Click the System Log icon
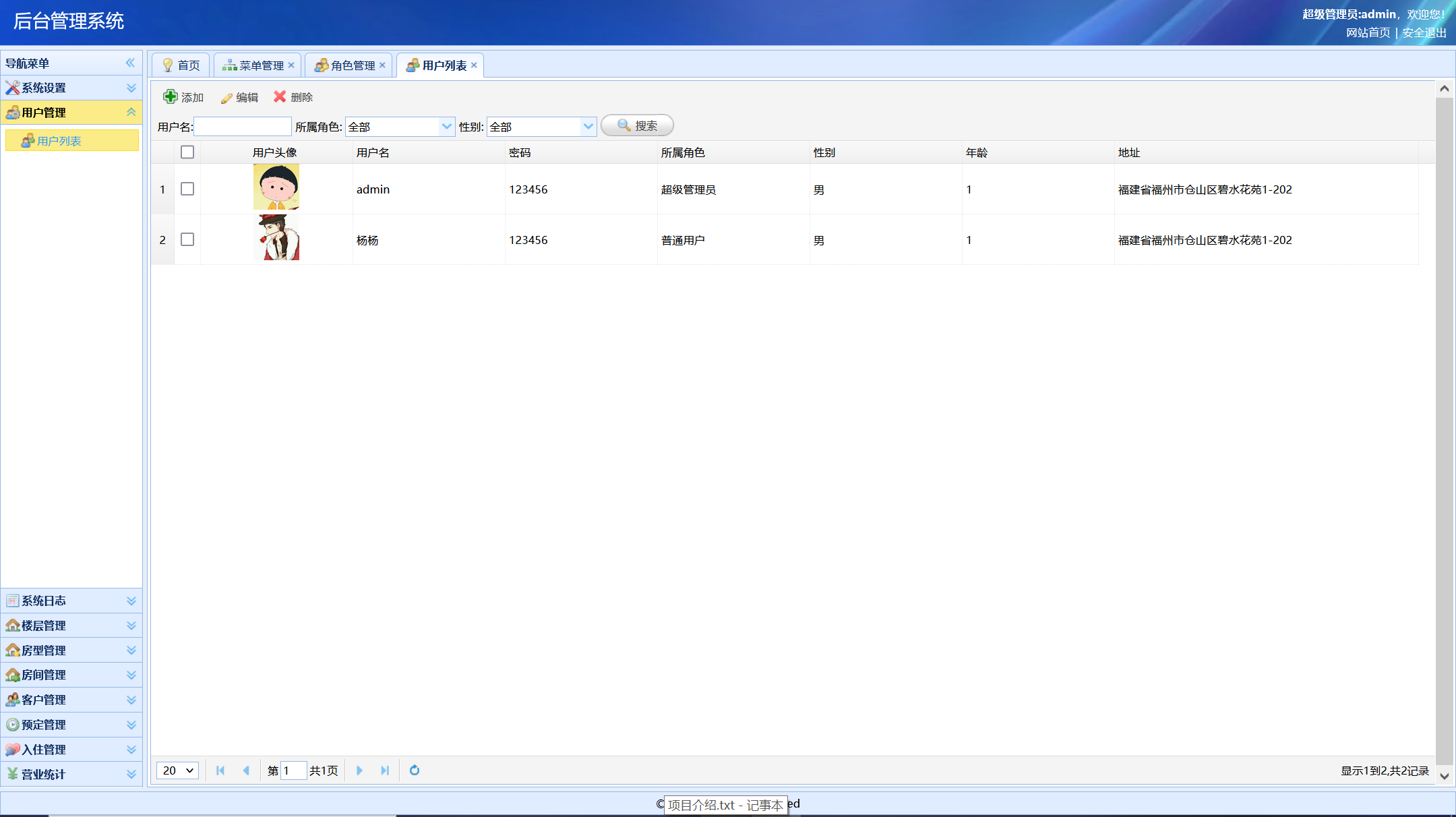1456x817 pixels. pyautogui.click(x=12, y=601)
